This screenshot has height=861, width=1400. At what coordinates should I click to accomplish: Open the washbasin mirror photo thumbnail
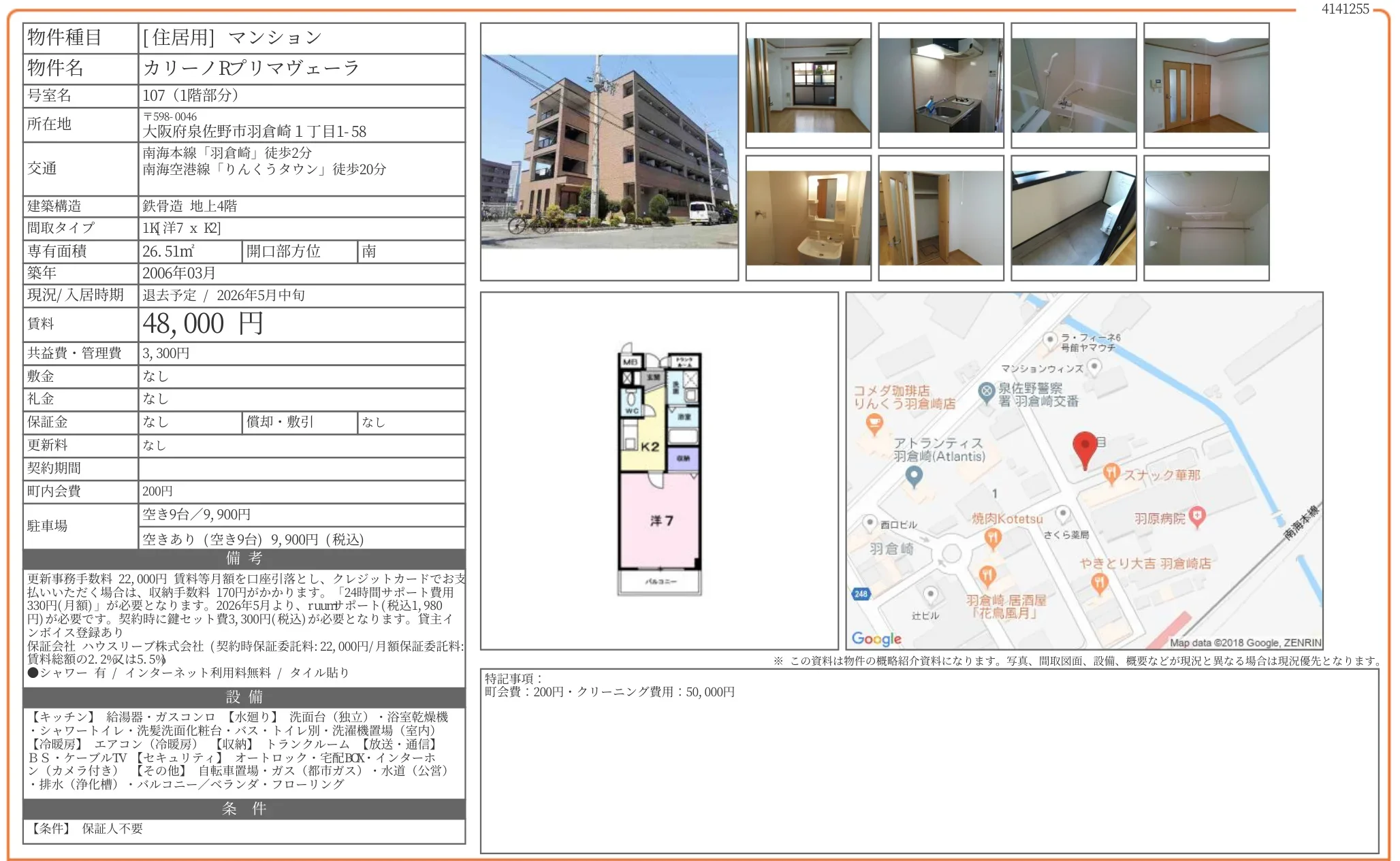(x=808, y=218)
